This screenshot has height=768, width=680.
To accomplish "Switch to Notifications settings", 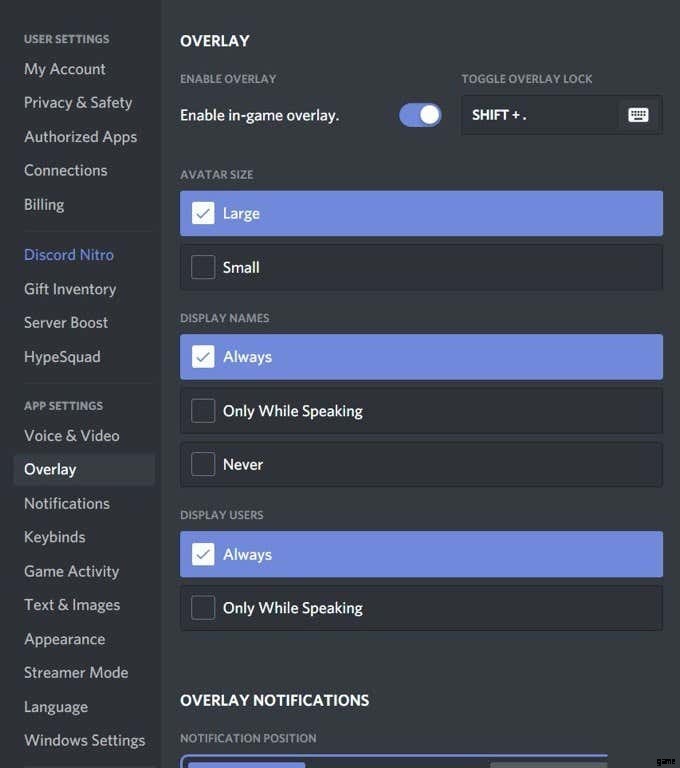I will point(67,503).
